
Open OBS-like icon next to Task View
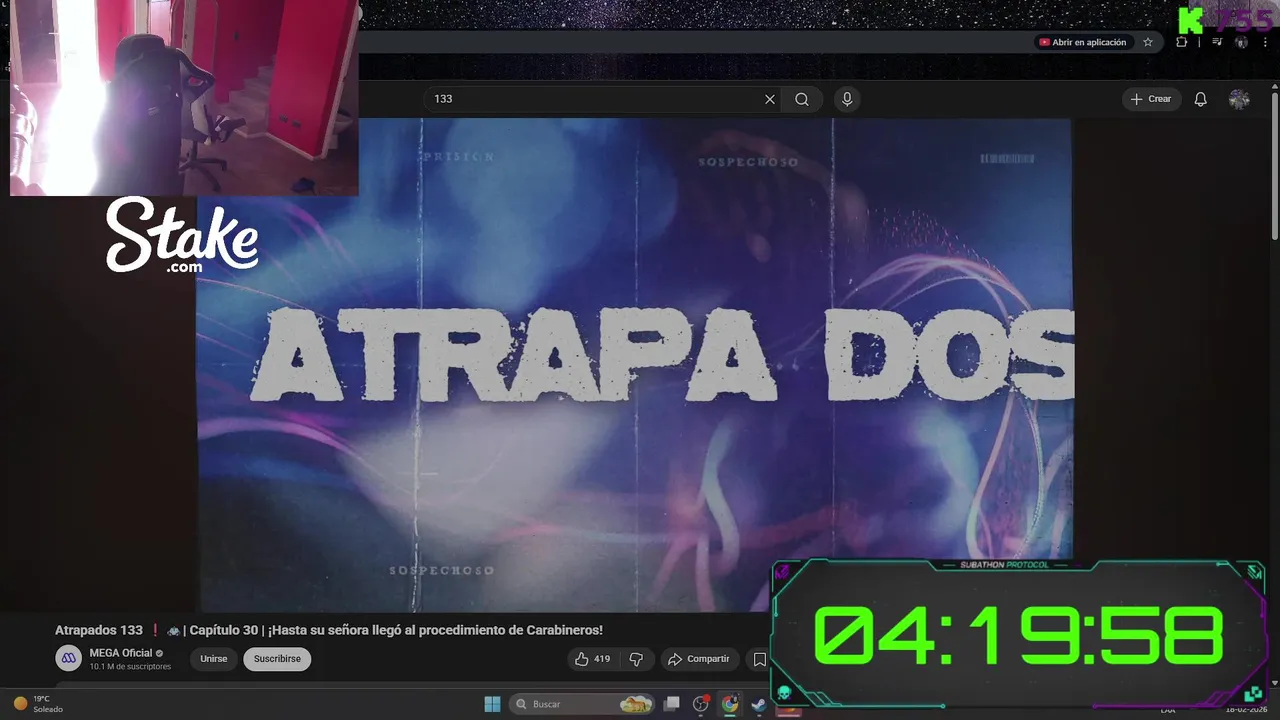click(701, 704)
